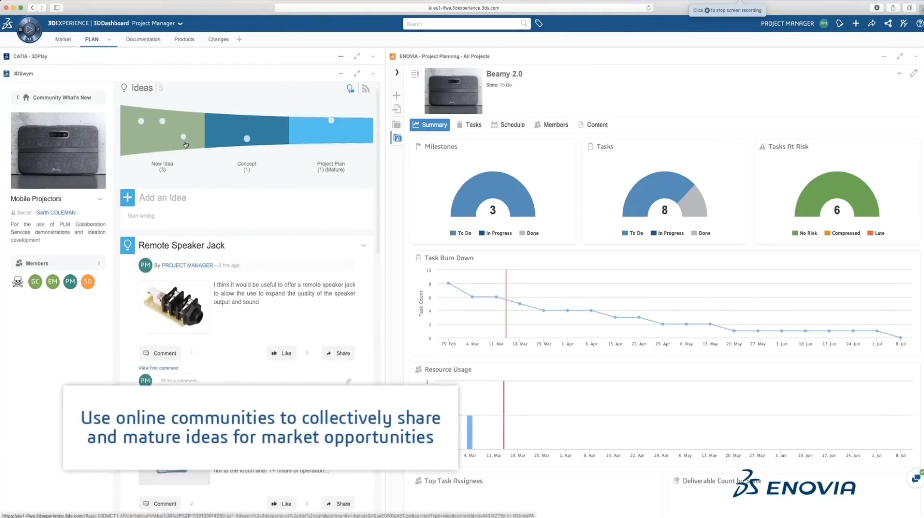The image size is (924, 518).
Task: Open PROJECT MANAGER author link
Action: (x=187, y=266)
